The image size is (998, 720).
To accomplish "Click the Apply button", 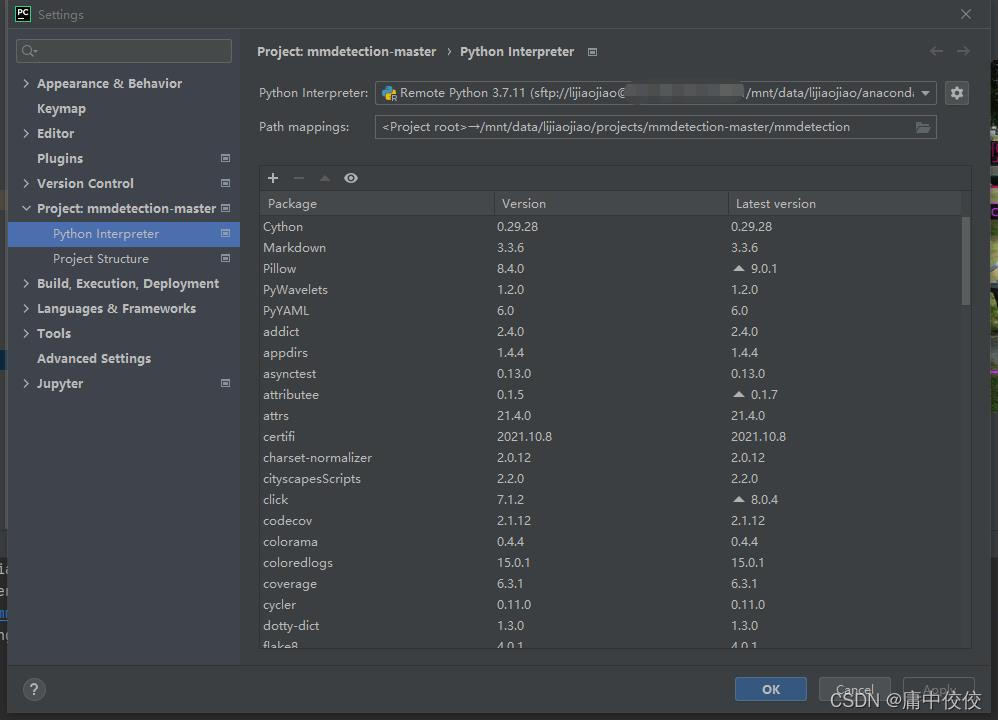I will pos(939,689).
